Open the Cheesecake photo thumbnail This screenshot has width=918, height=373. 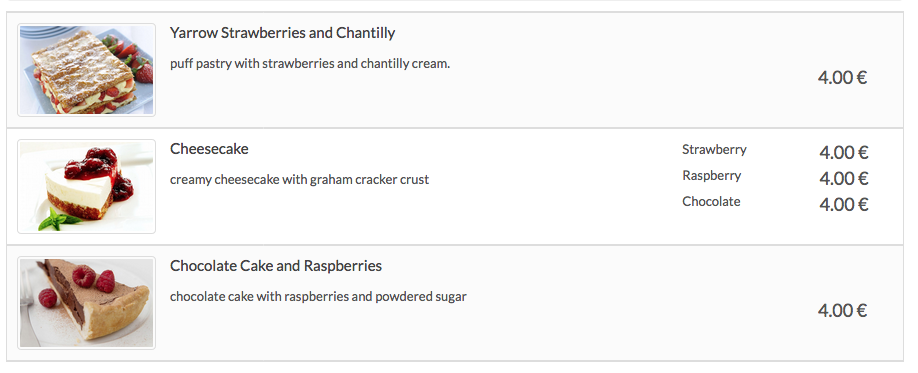coord(87,186)
